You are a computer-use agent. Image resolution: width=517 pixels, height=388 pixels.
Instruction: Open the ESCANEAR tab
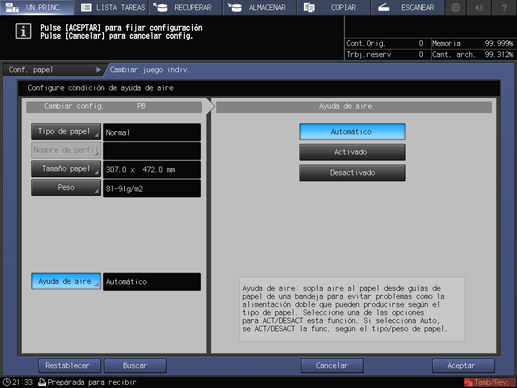pos(408,7)
